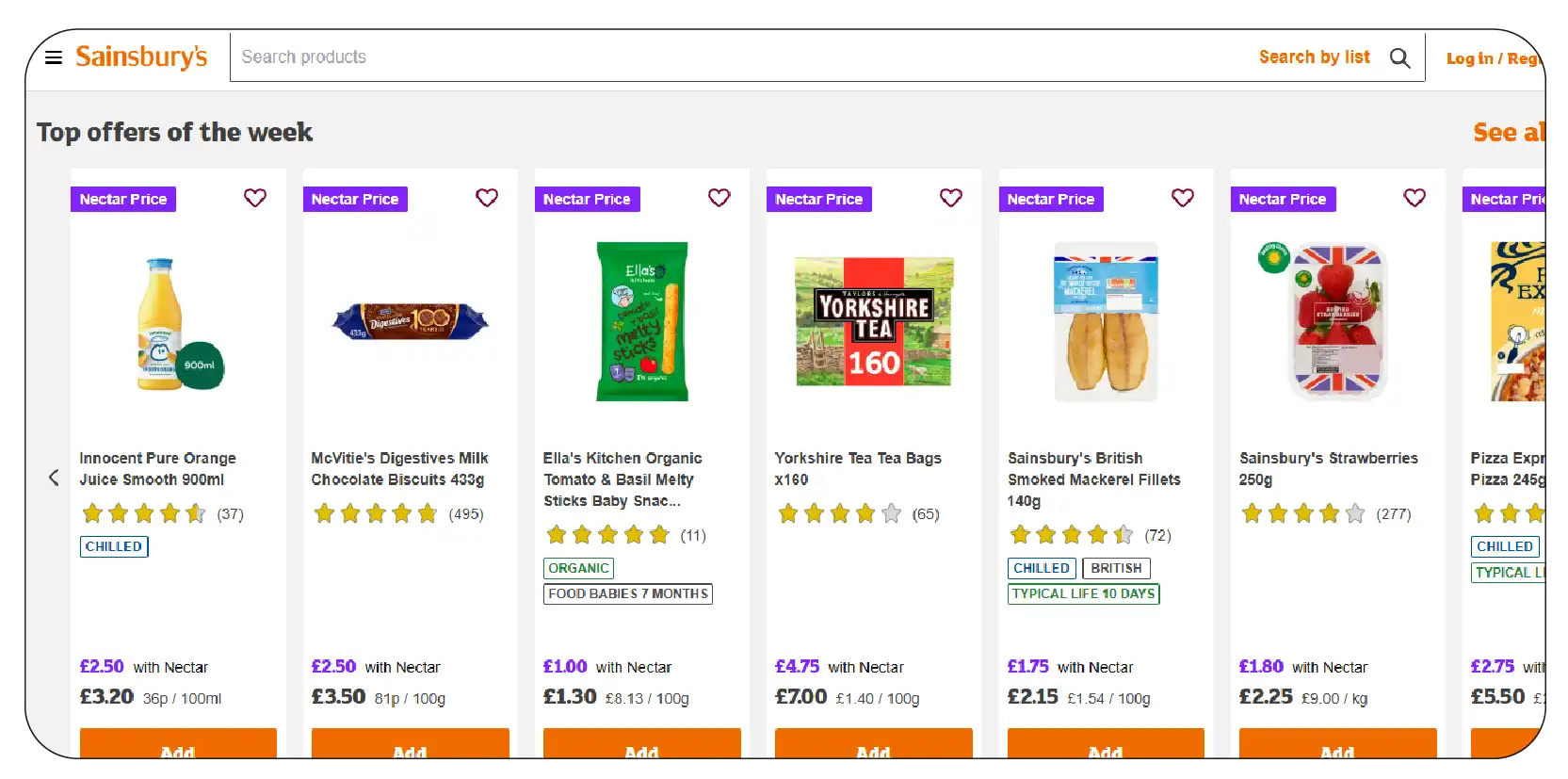Click See all top offers
This screenshot has width=1568, height=779.
pos(1508,133)
